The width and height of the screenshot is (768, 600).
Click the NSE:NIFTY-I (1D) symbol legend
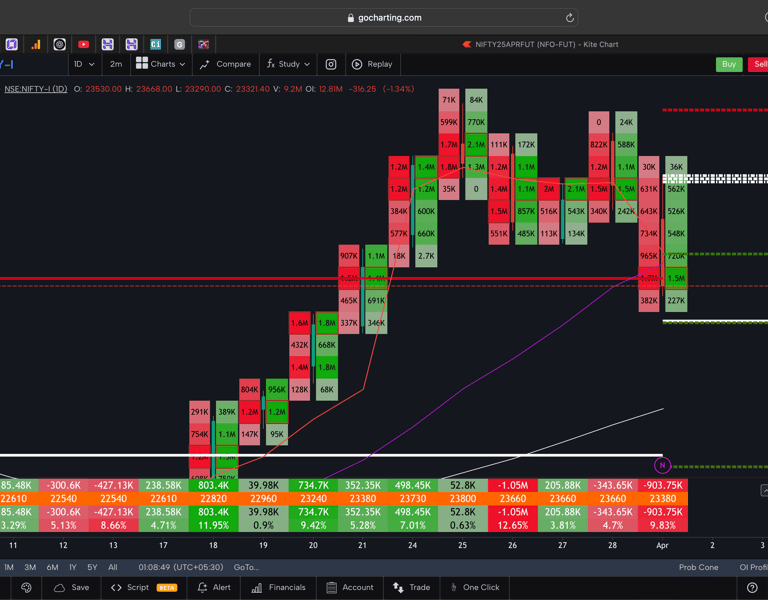pyautogui.click(x=35, y=89)
